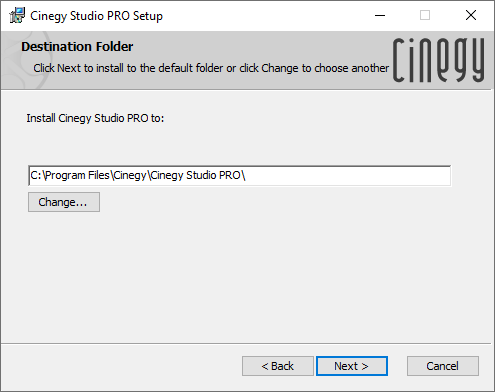Open the folder browser via Change...
The image size is (495, 392).
tap(64, 202)
